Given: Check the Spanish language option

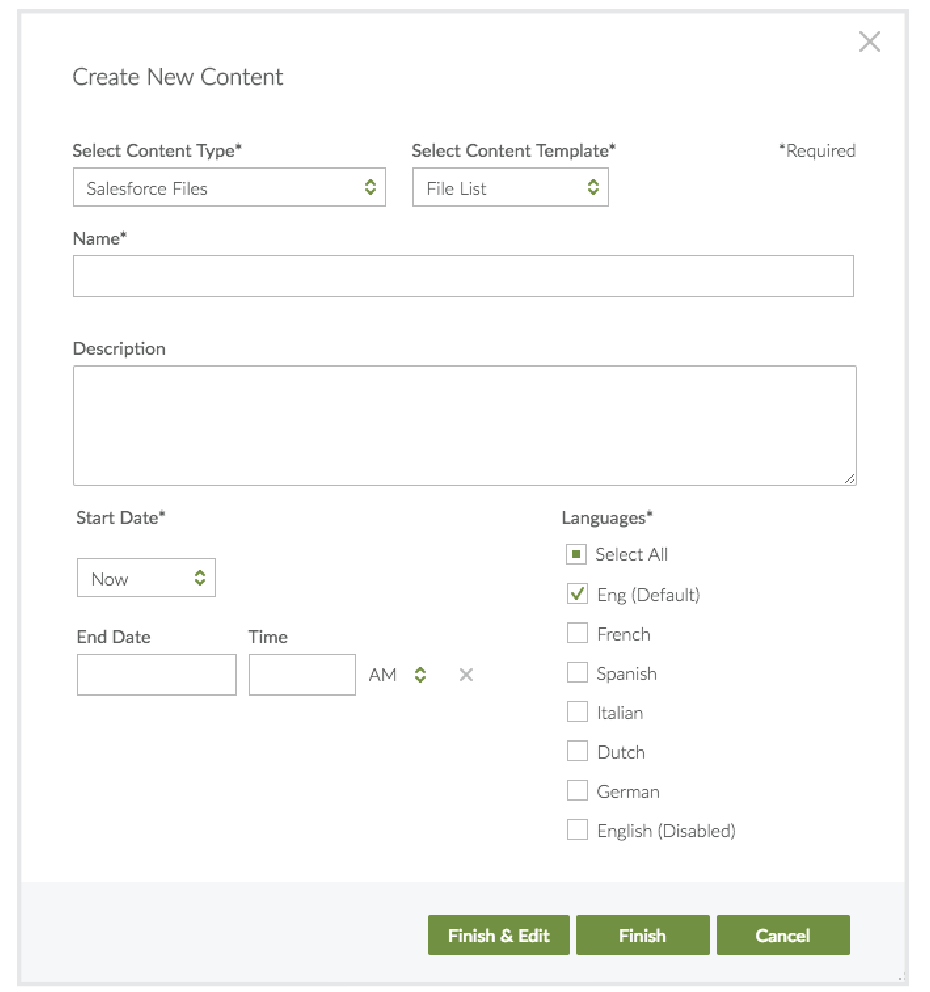Looking at the screenshot, I should tap(577, 673).
